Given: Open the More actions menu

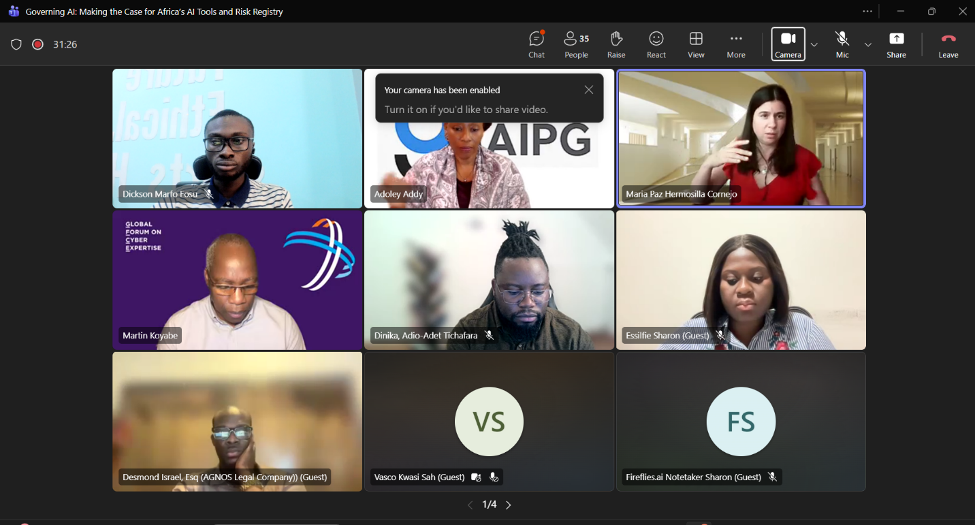Looking at the screenshot, I should [x=736, y=44].
